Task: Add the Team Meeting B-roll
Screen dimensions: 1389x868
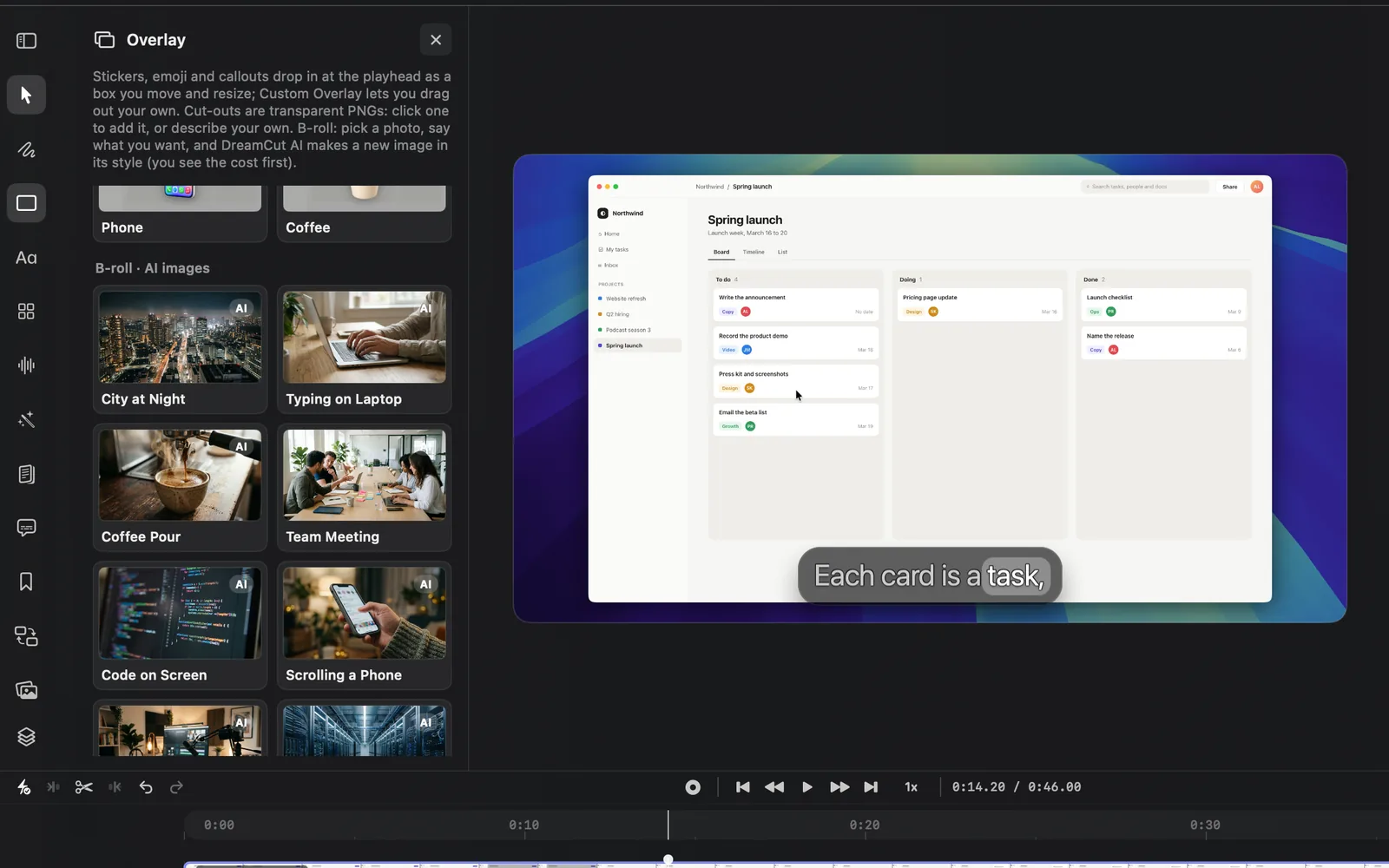Action: pos(365,487)
